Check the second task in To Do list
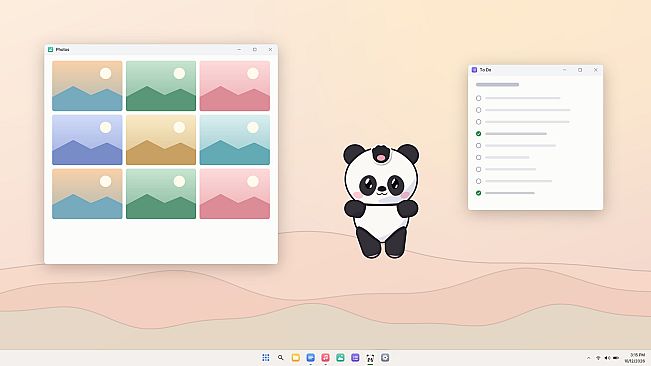The image size is (651, 366). [x=479, y=110]
